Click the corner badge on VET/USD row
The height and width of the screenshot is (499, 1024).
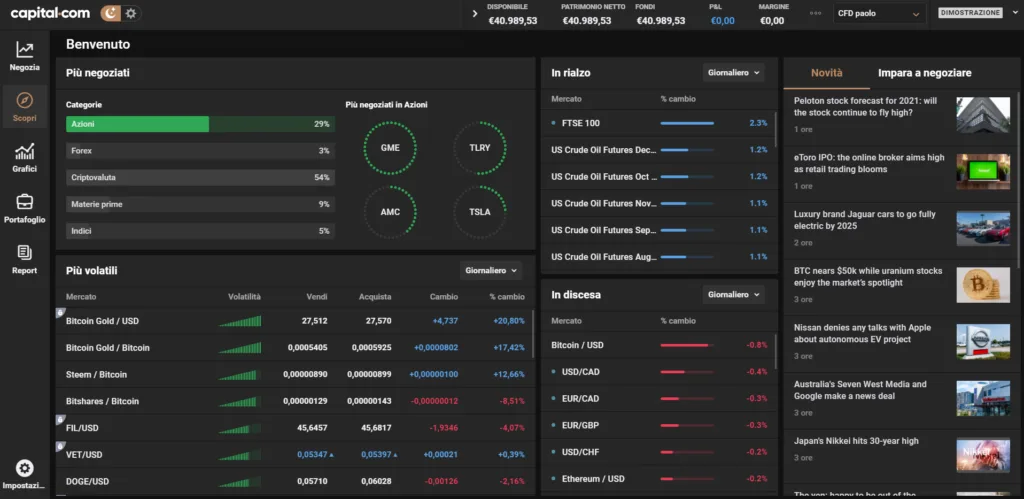tap(59, 446)
